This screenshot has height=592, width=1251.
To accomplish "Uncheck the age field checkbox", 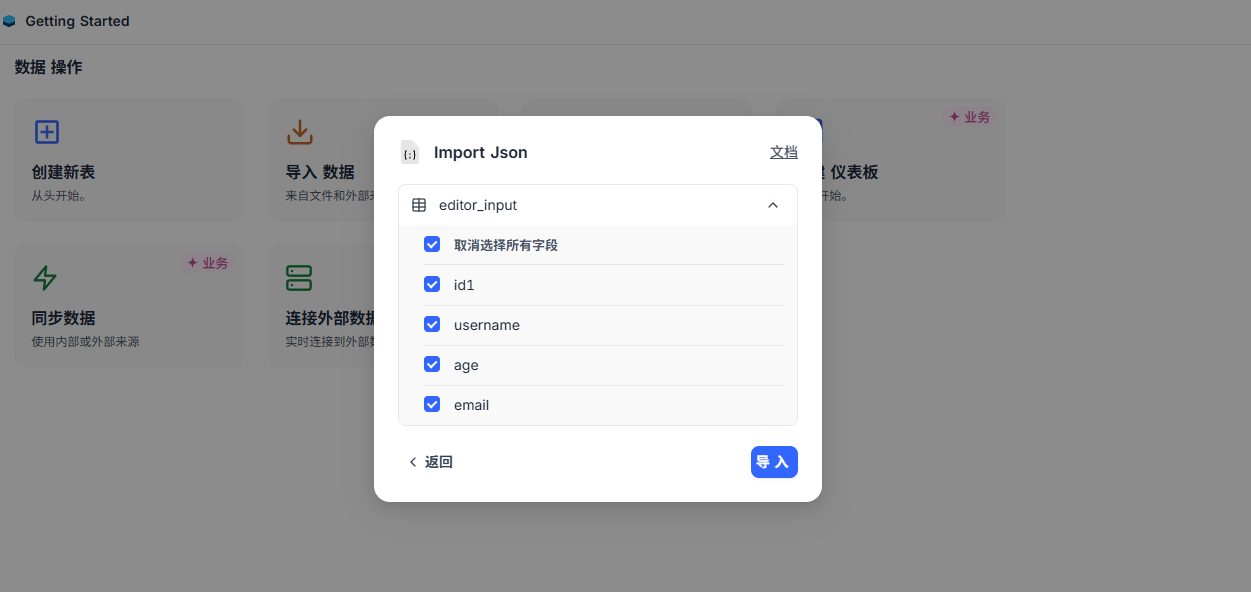I will tap(432, 364).
